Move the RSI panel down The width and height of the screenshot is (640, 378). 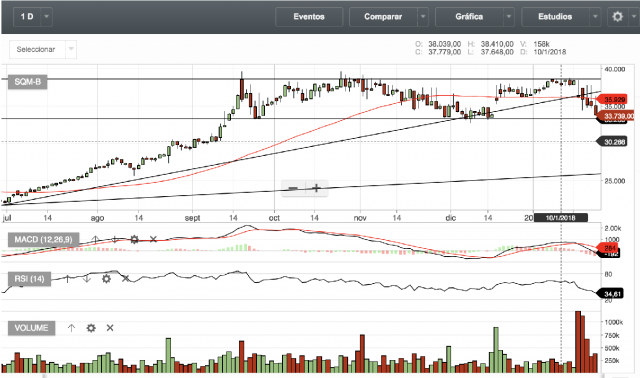(x=87, y=279)
